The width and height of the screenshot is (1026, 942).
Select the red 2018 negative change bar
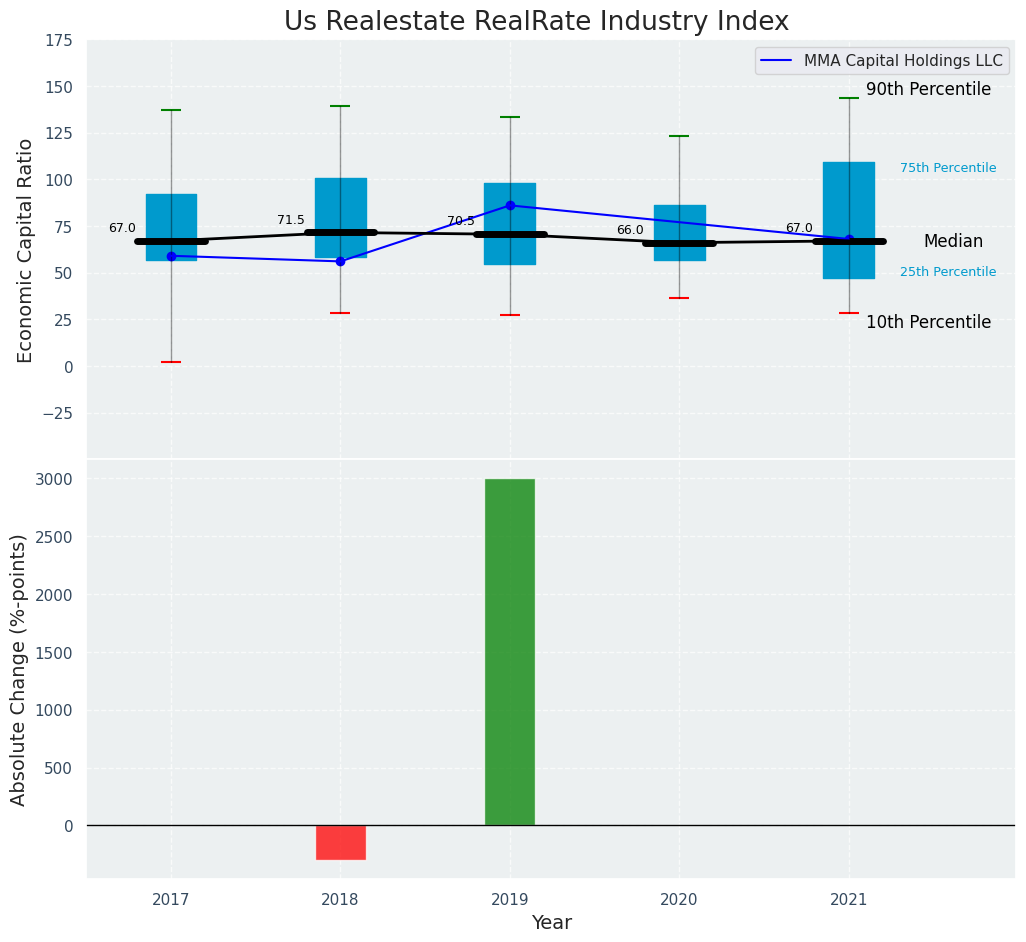click(x=341, y=842)
